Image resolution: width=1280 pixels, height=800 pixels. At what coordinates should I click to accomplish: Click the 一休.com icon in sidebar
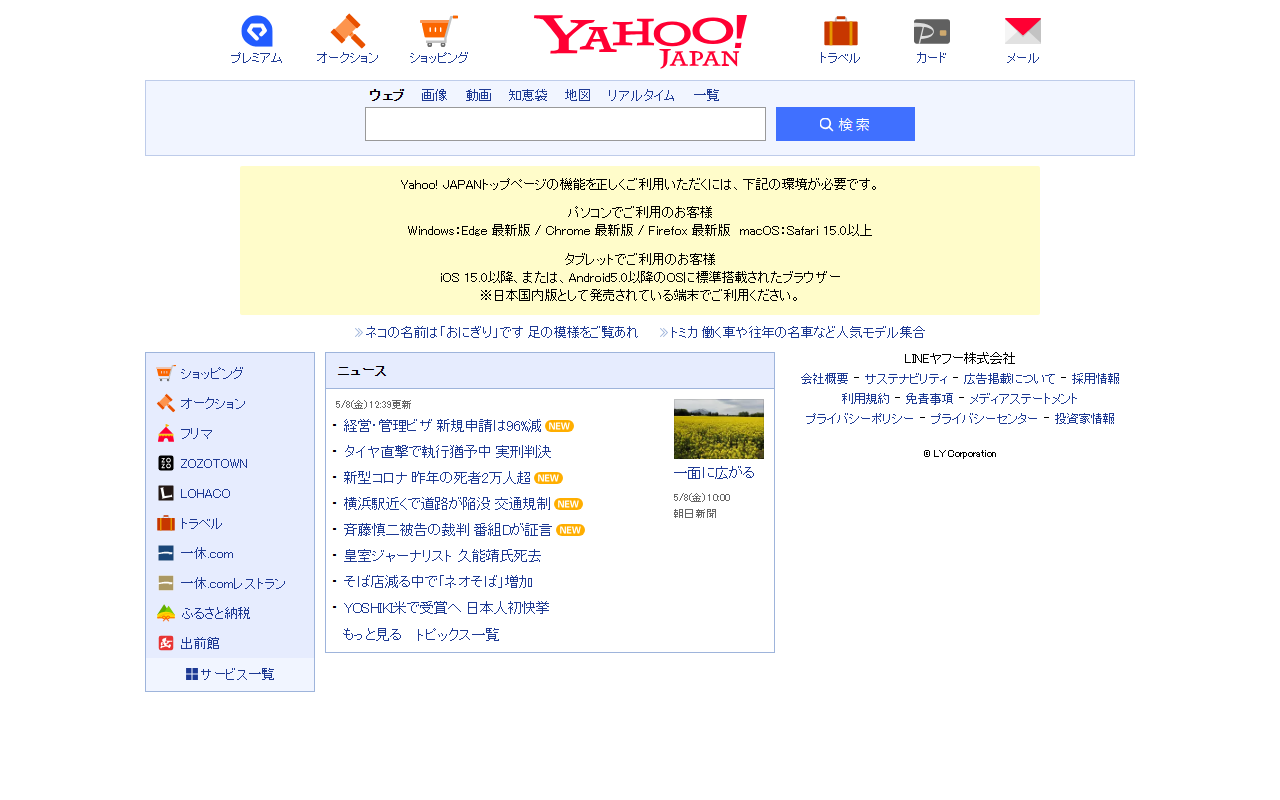point(166,553)
